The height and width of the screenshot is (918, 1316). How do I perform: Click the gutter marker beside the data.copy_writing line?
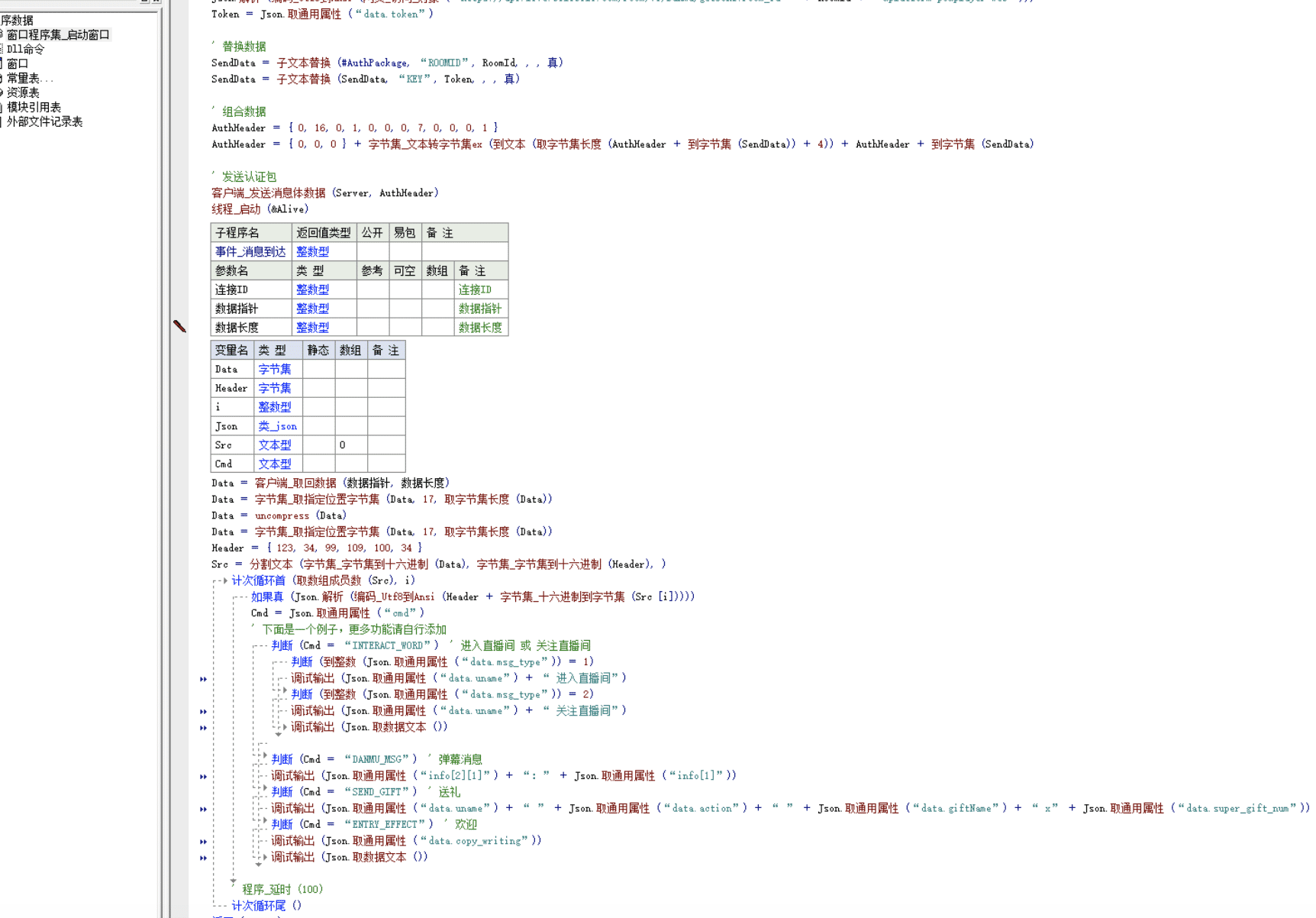(203, 842)
